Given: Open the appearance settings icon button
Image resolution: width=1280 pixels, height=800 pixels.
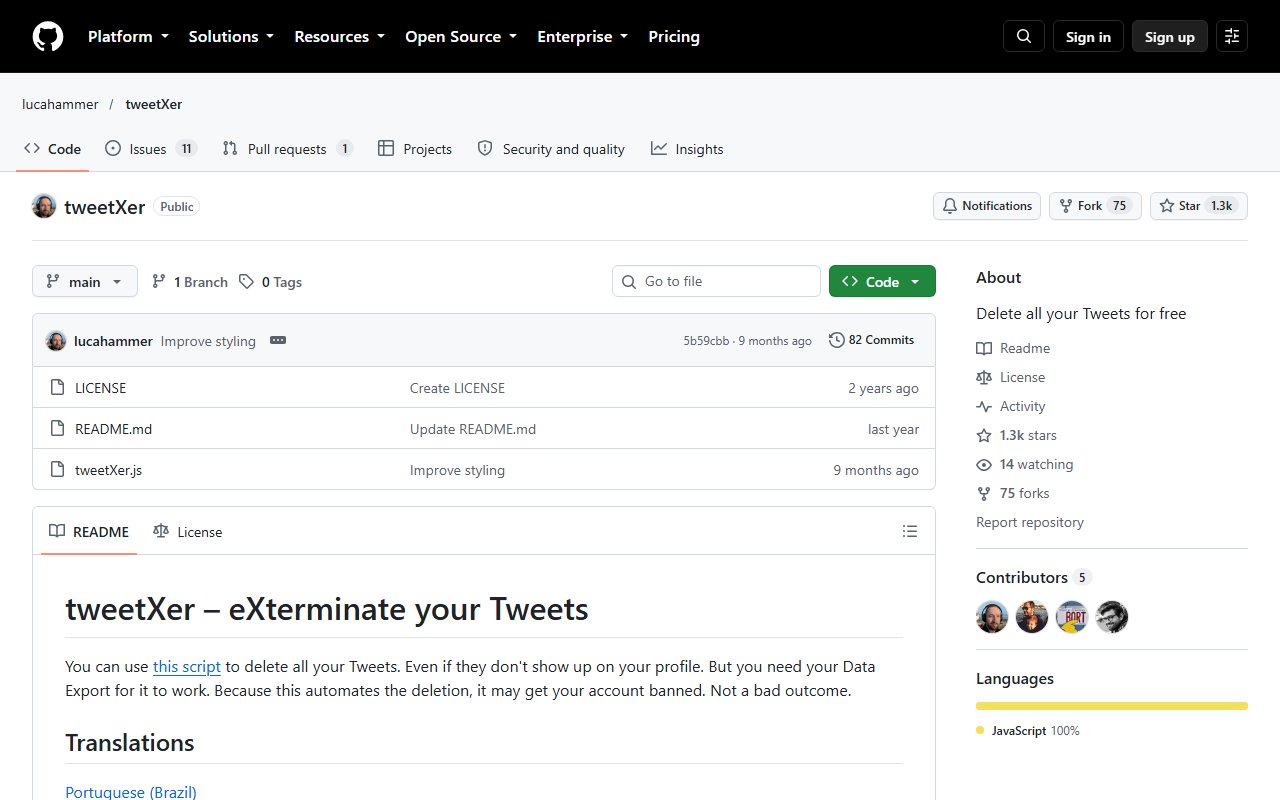Looking at the screenshot, I should pos(1232,37).
